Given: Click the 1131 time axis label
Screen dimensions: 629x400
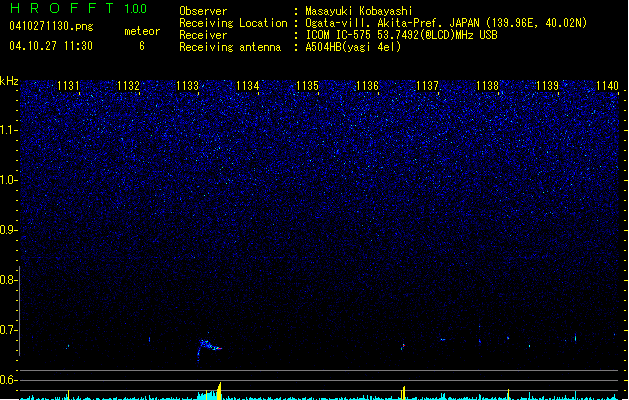Looking at the screenshot, I should 68,86.
